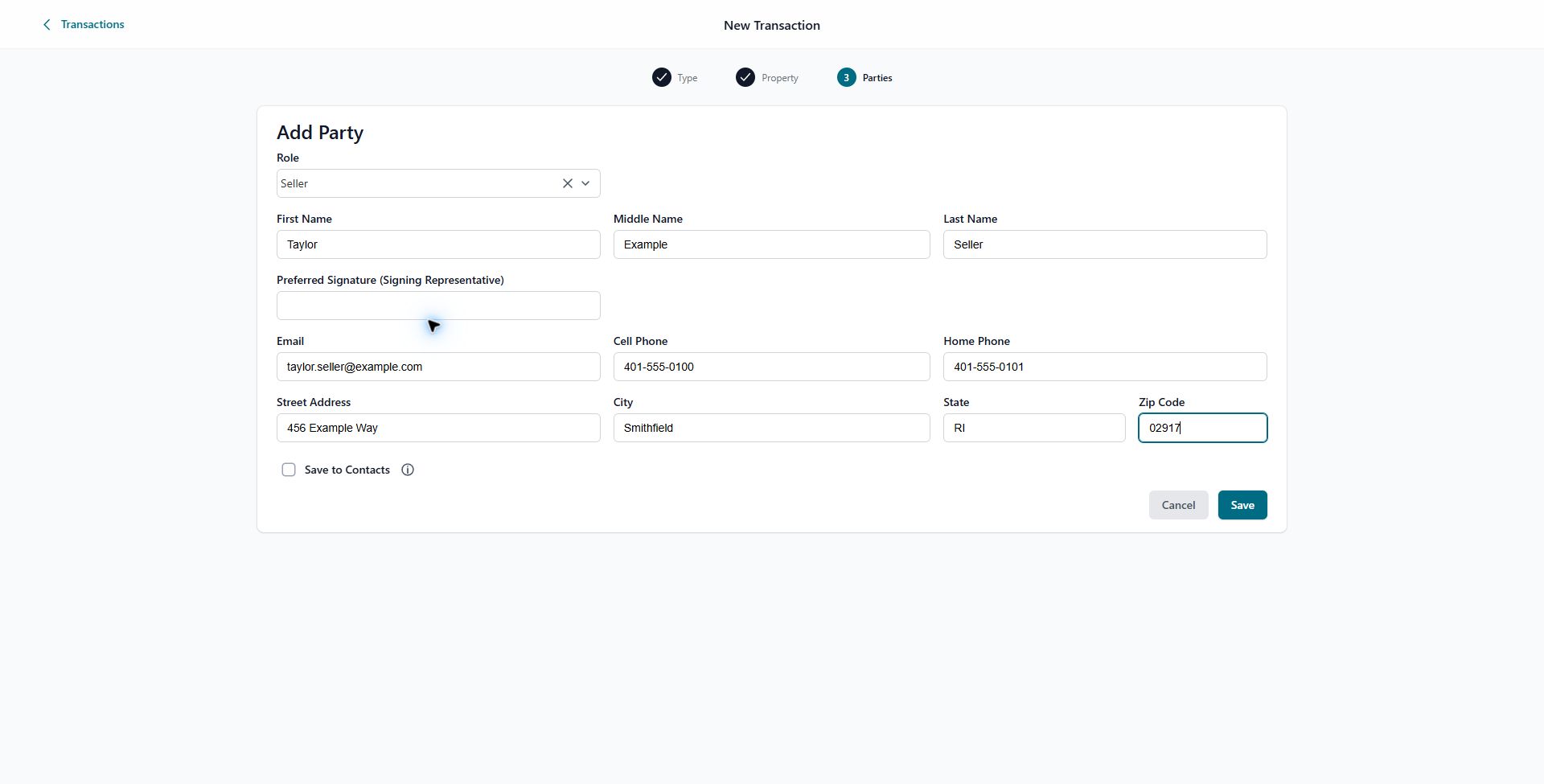This screenshot has height=784, width=1544.
Task: Click the Role combo box showing Seller
Action: pyautogui.click(x=438, y=183)
